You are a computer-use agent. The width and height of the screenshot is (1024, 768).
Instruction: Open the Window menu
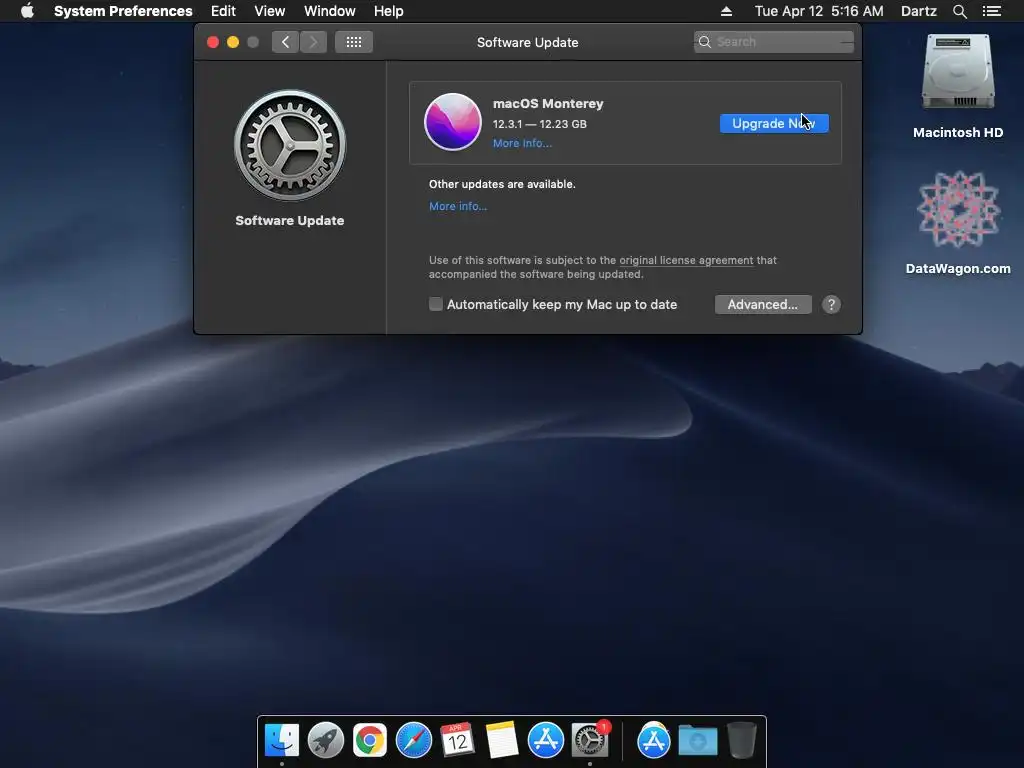[x=329, y=11]
